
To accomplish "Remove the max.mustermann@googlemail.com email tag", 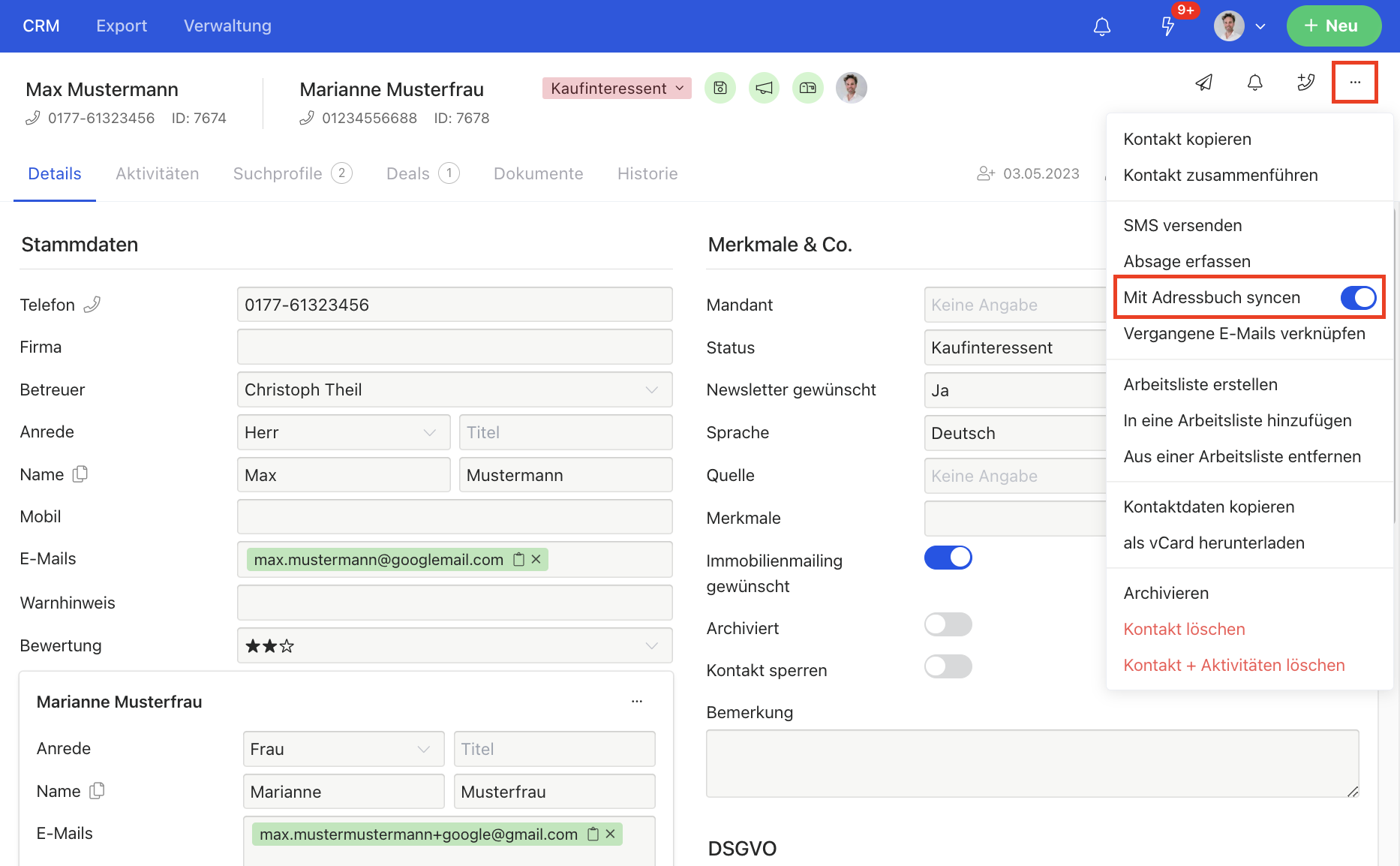I will tap(536, 560).
